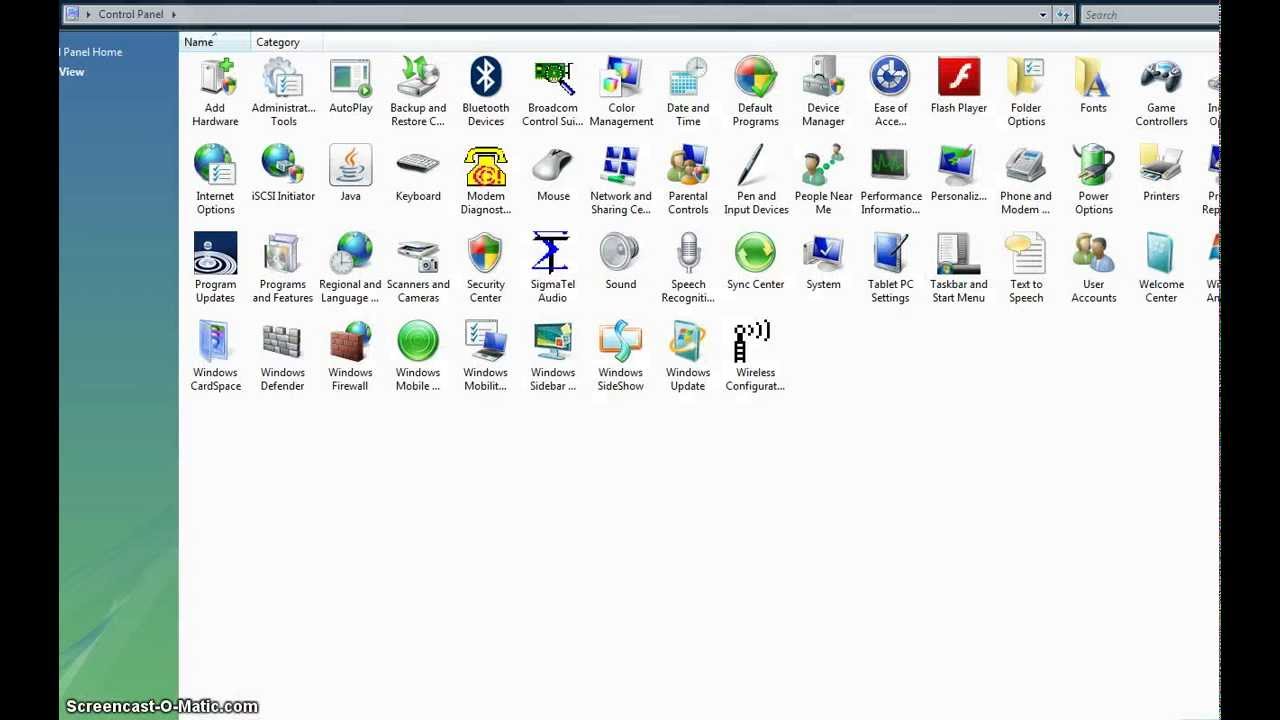Open Windows Mobile Device Center
The image size is (1280, 720).
point(418,356)
